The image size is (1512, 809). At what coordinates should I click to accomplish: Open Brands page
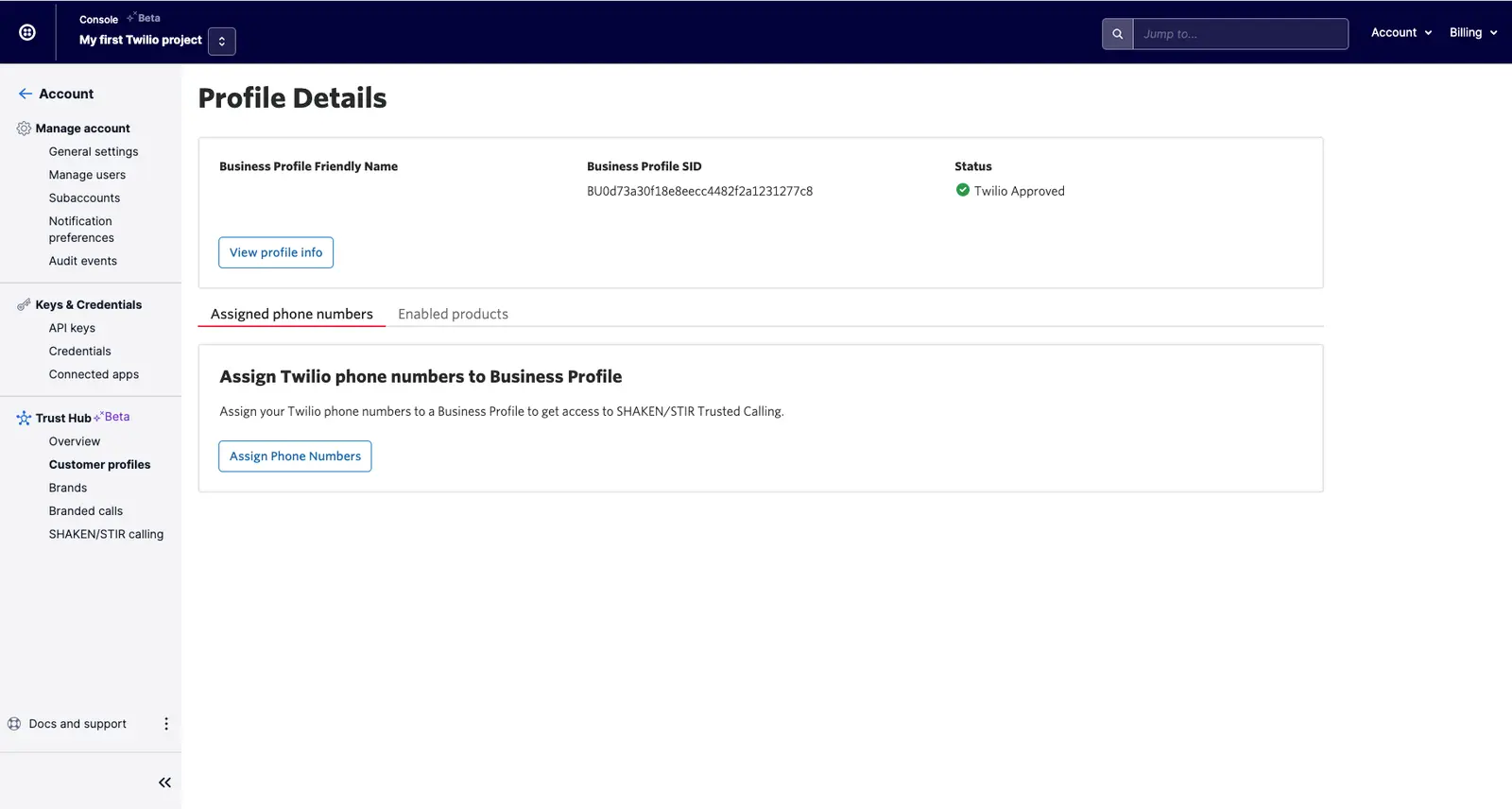(x=68, y=488)
